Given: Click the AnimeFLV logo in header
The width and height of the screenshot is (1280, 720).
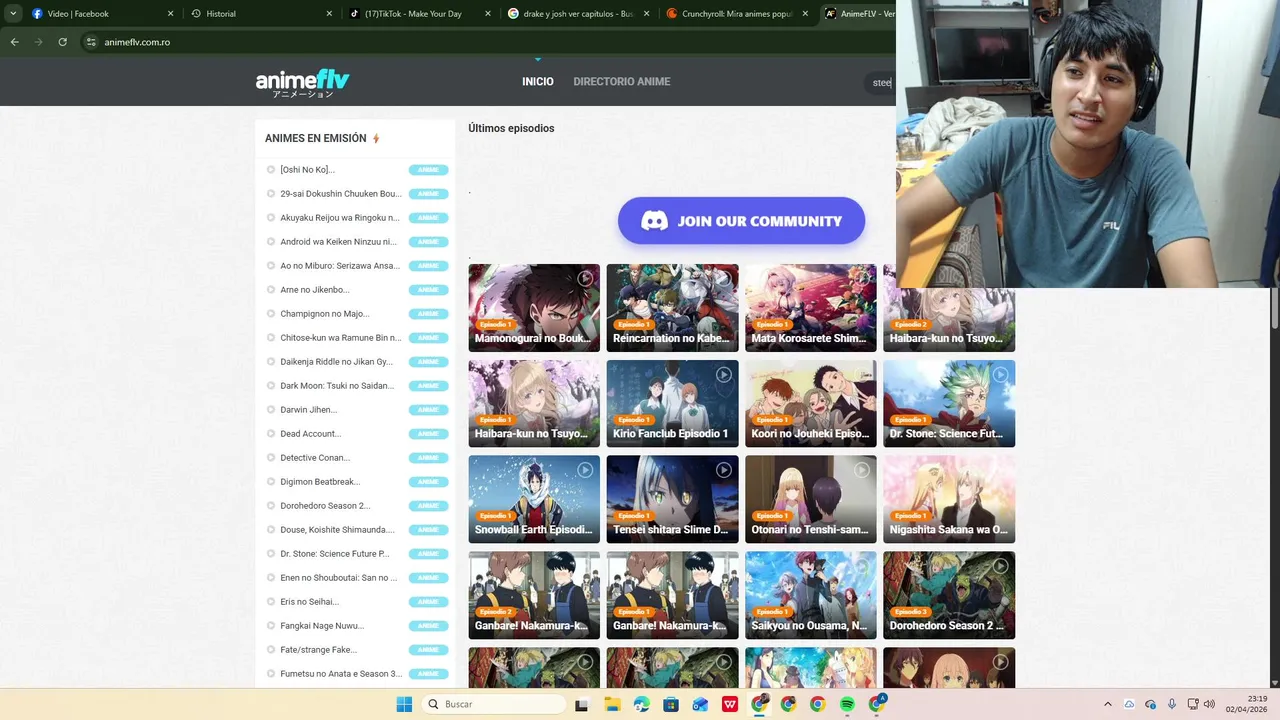Looking at the screenshot, I should [x=302, y=83].
